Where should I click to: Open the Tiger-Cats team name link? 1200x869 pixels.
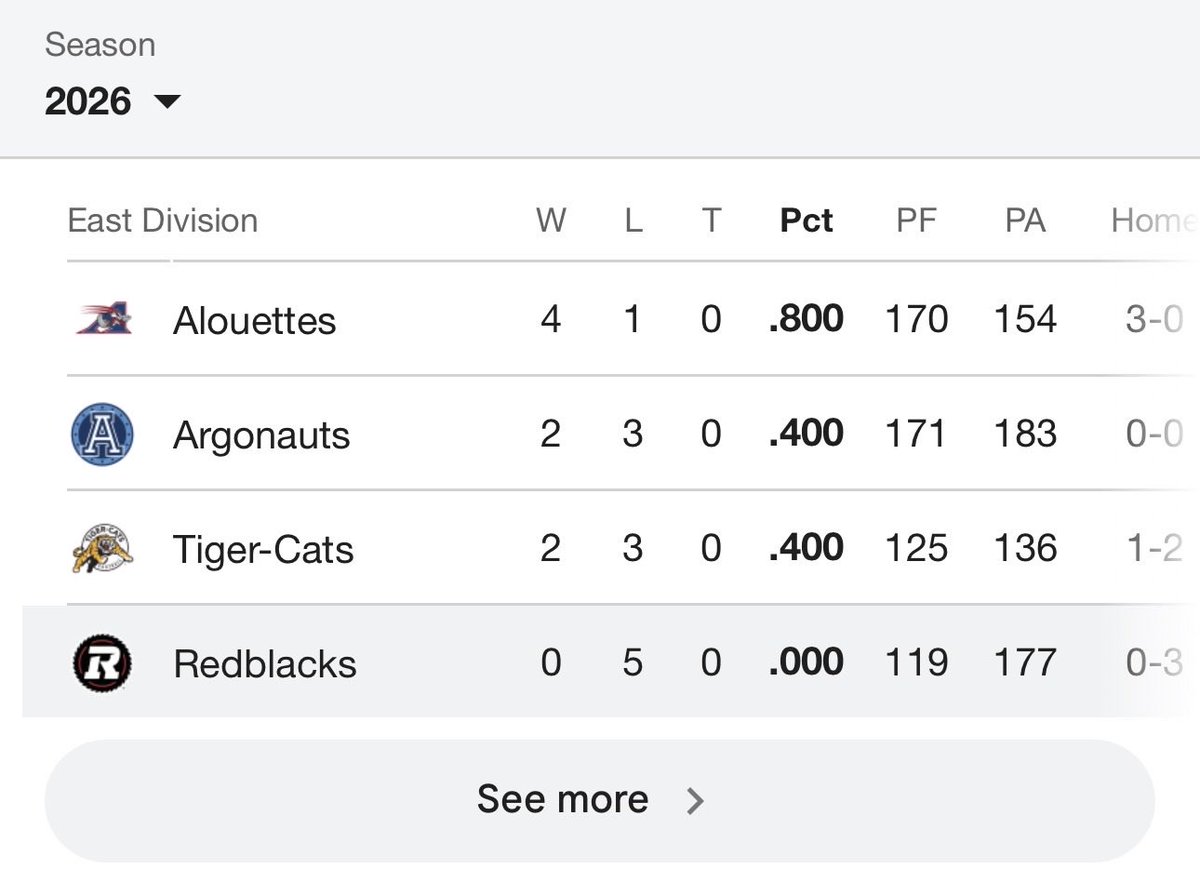263,549
